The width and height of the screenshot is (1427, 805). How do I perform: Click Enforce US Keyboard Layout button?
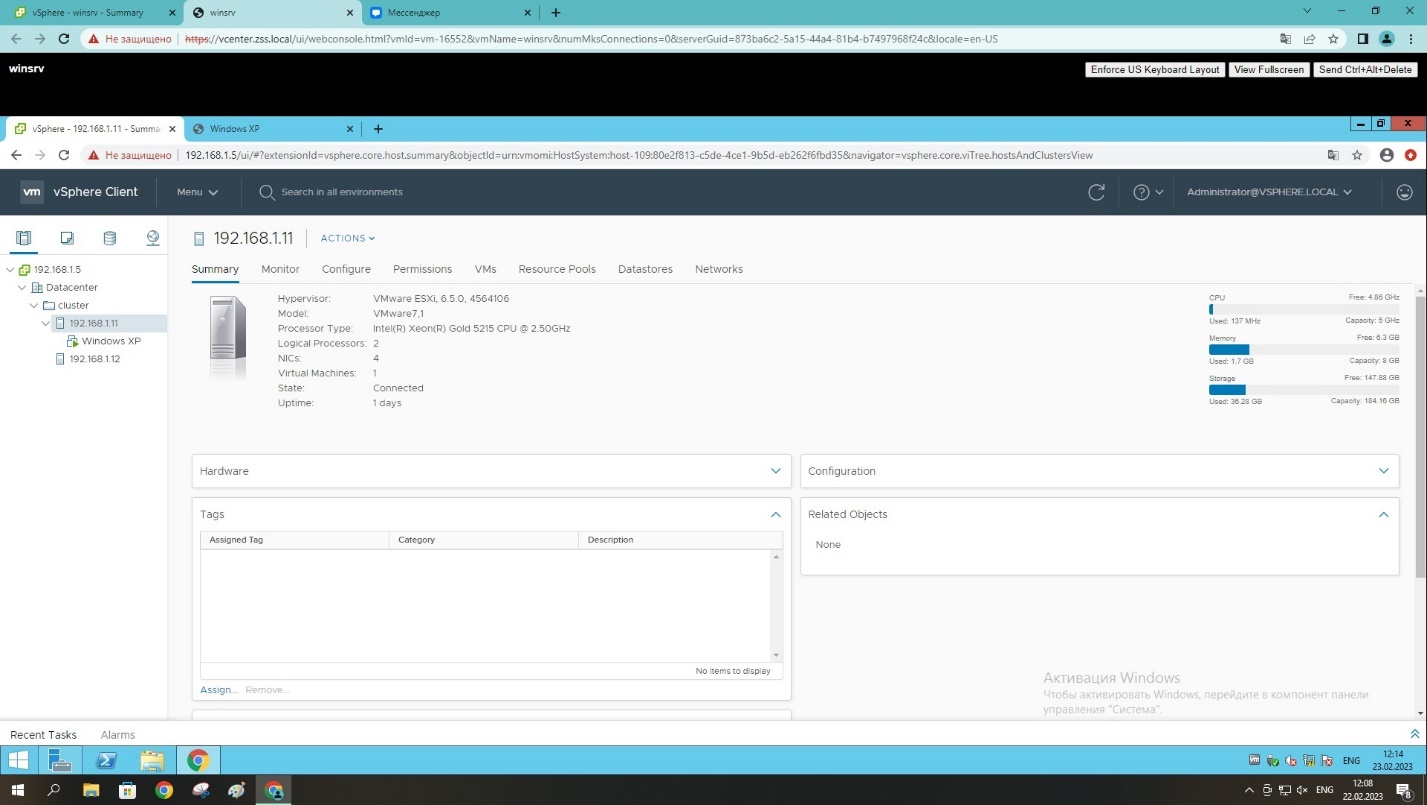[1155, 70]
